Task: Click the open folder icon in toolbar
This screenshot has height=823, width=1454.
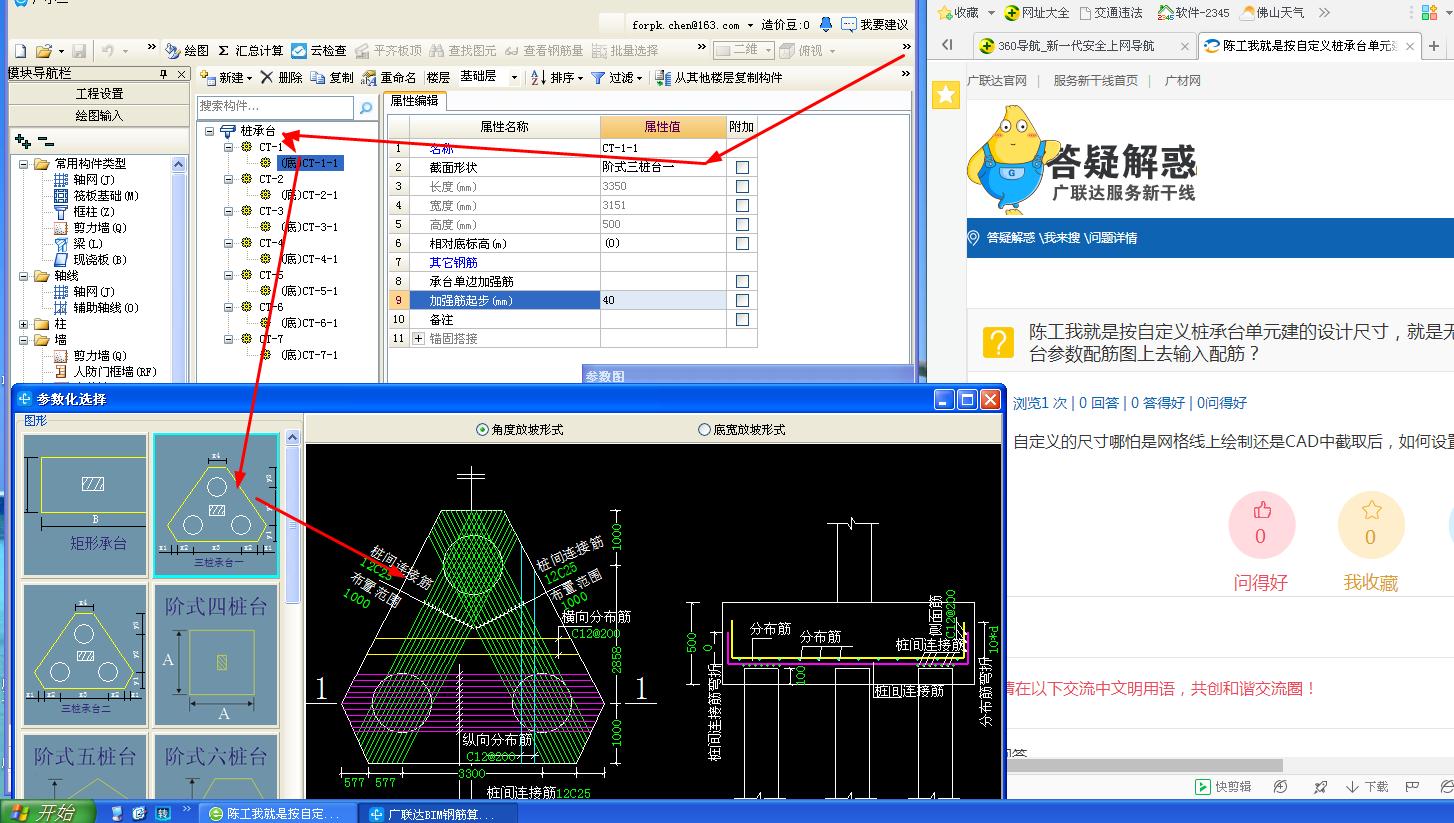Action: 43,50
